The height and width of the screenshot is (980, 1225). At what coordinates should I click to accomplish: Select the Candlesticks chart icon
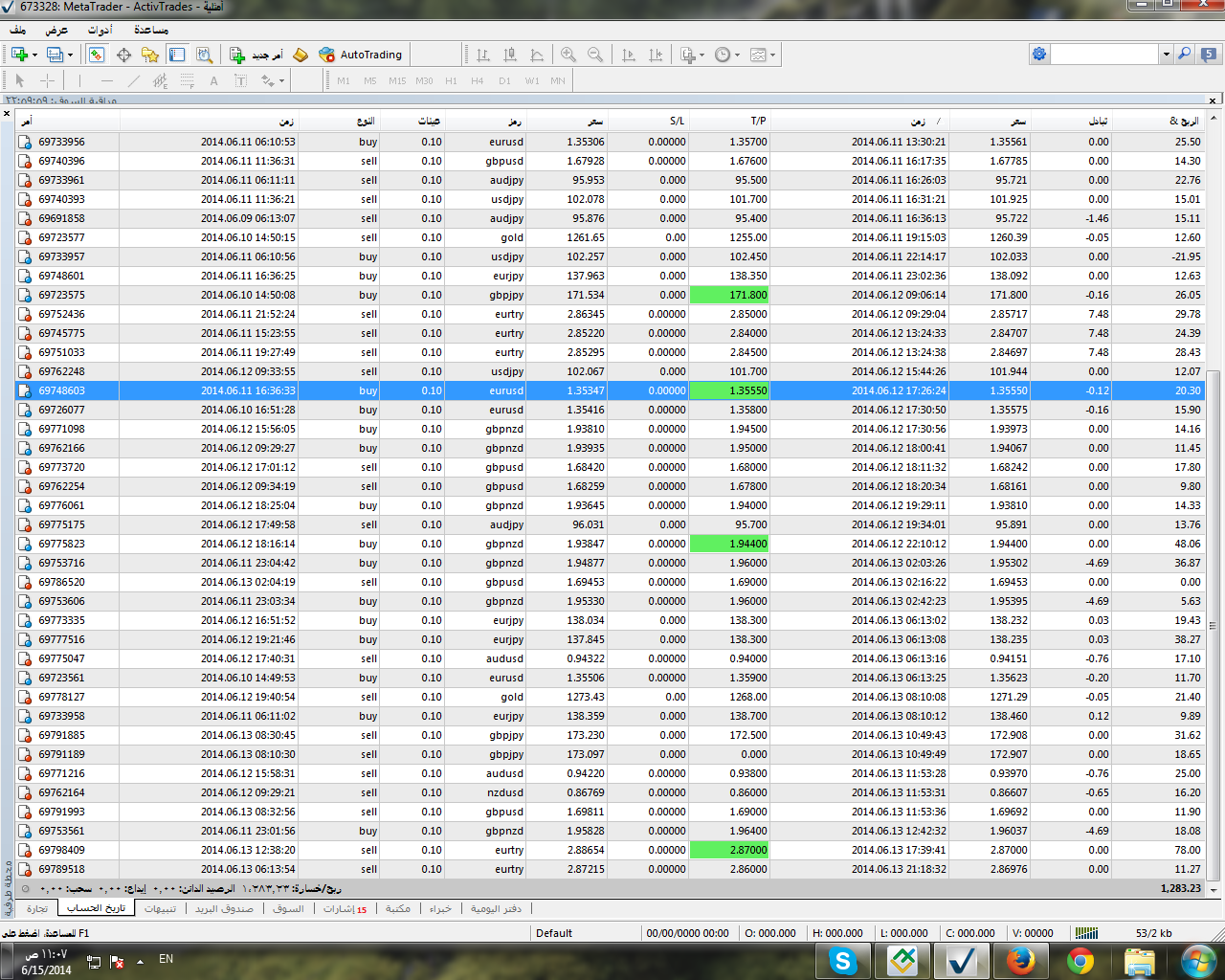510,55
